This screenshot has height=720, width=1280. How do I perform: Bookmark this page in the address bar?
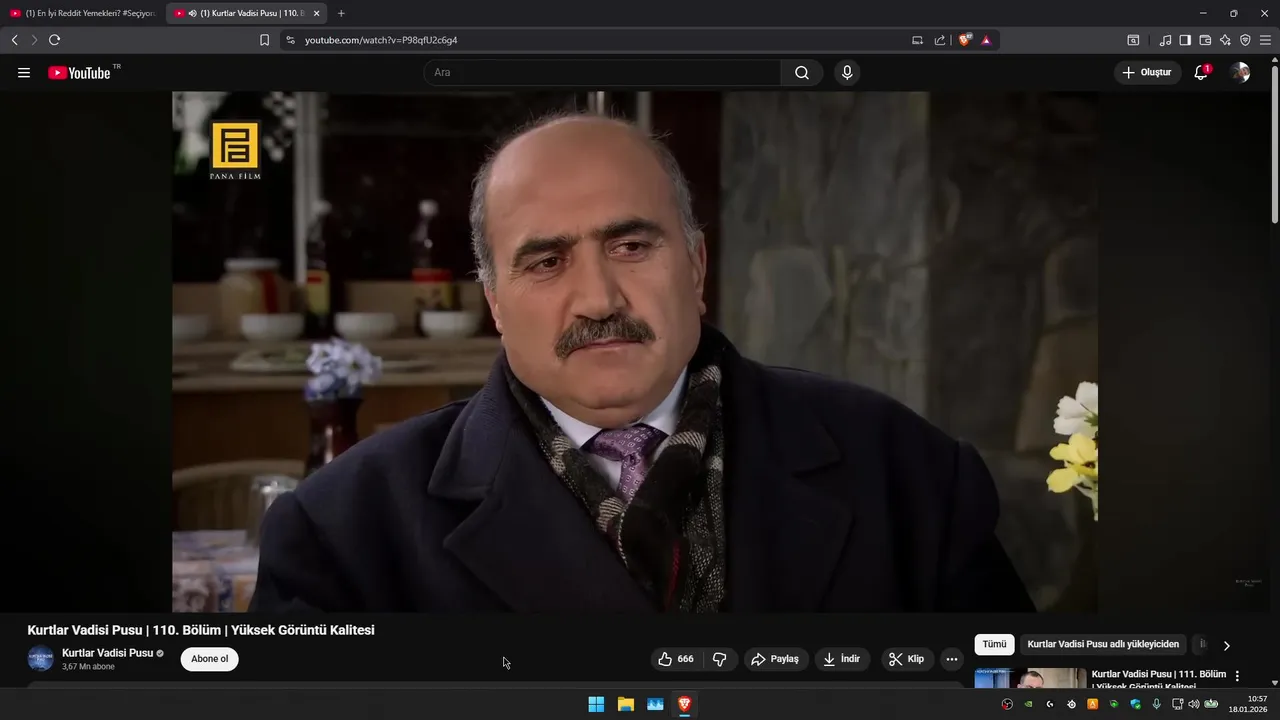(x=265, y=40)
